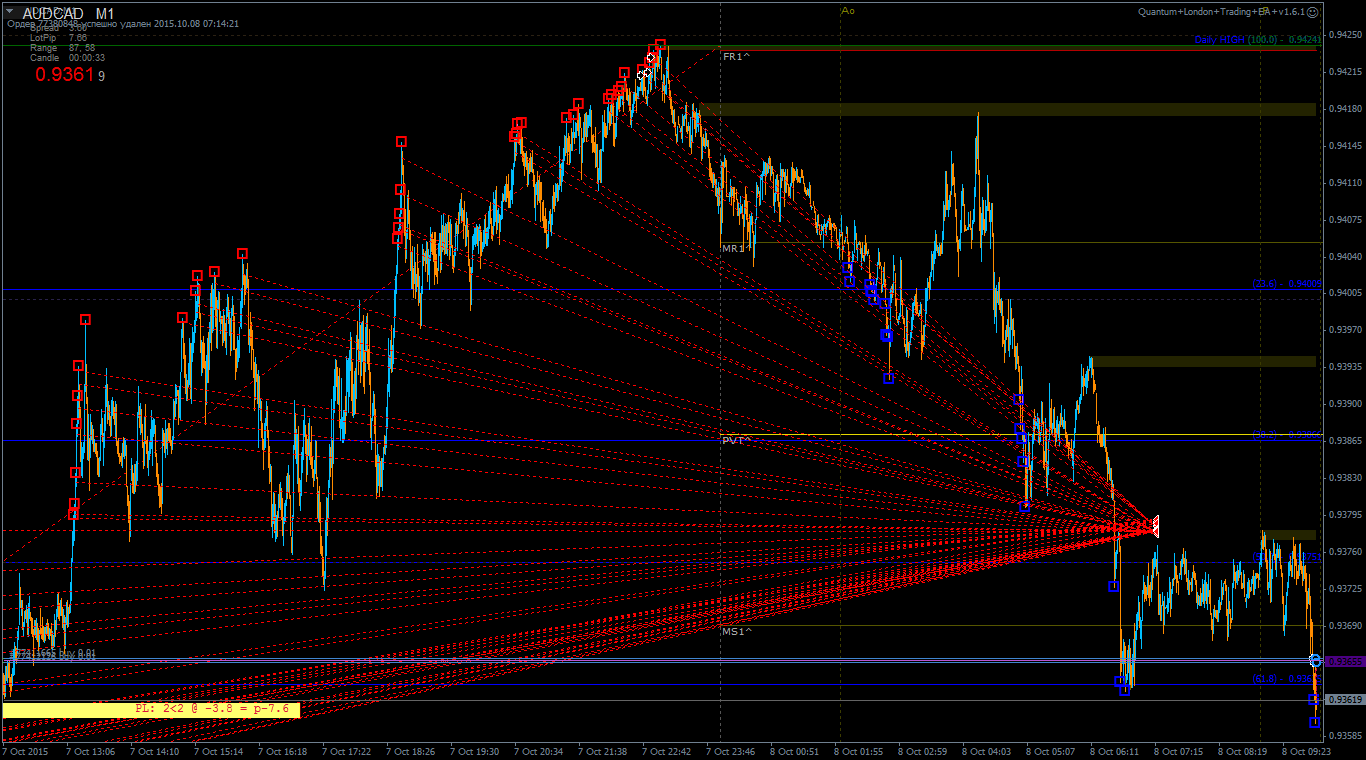Click the 0.93970 price scale value

click(x=1343, y=330)
